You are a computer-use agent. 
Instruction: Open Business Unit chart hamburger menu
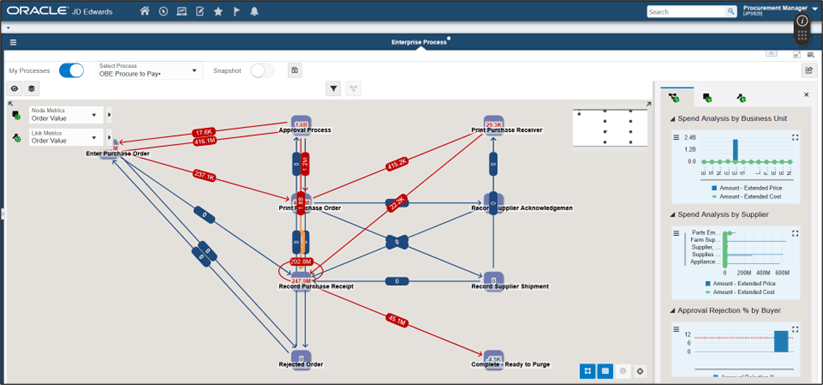tap(677, 137)
